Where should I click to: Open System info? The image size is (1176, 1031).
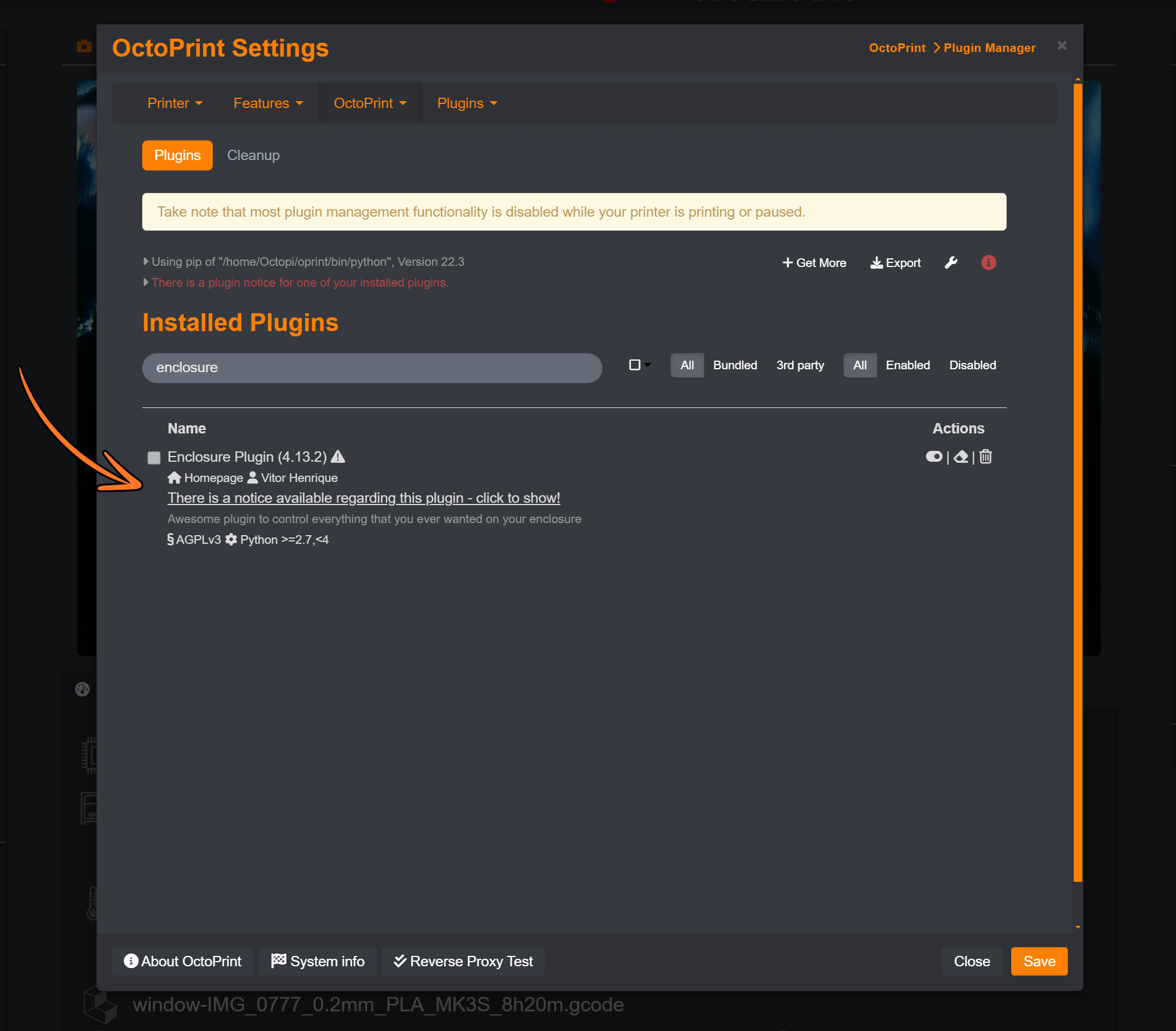click(317, 962)
